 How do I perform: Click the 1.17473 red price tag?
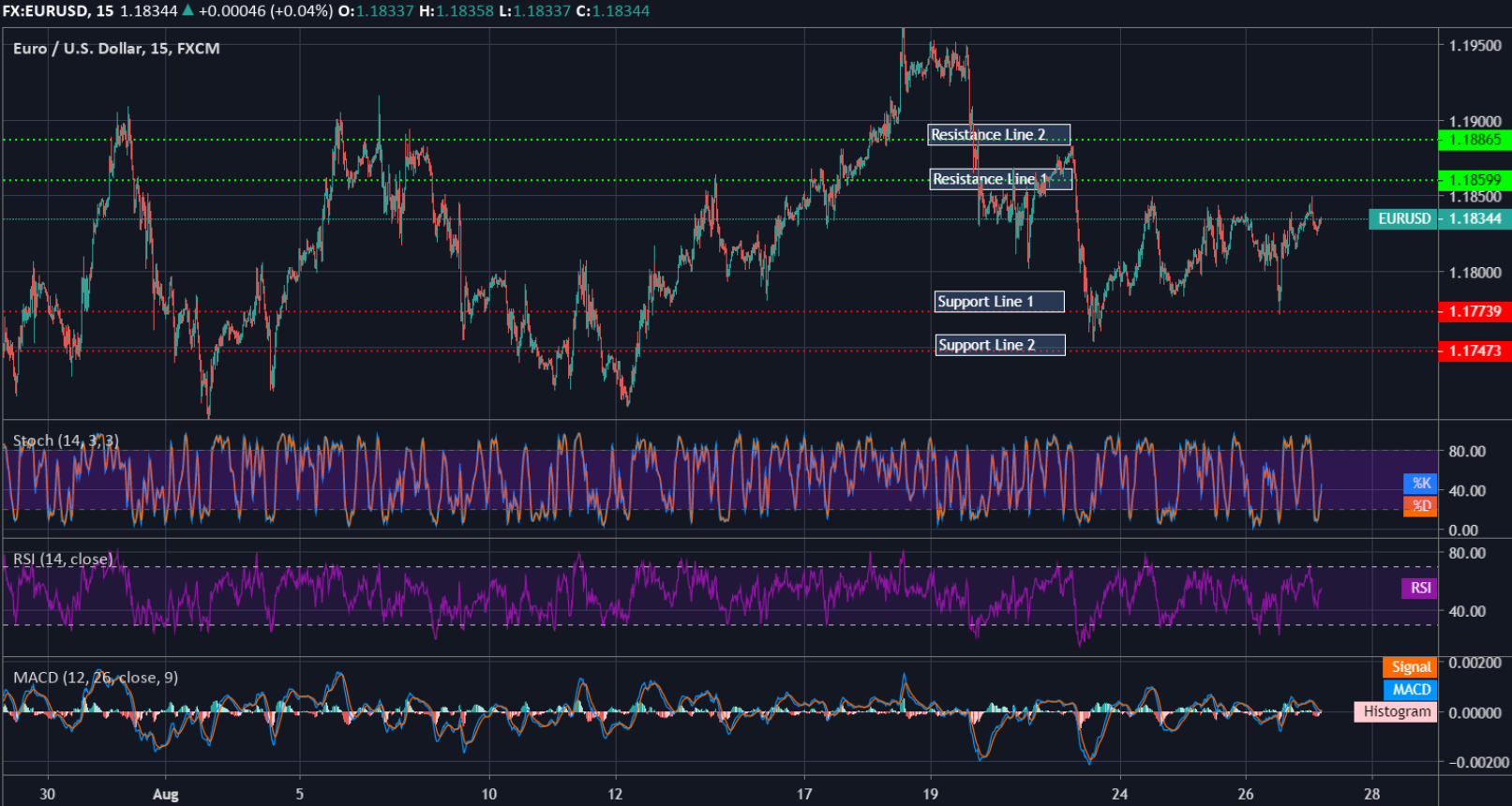[1475, 351]
